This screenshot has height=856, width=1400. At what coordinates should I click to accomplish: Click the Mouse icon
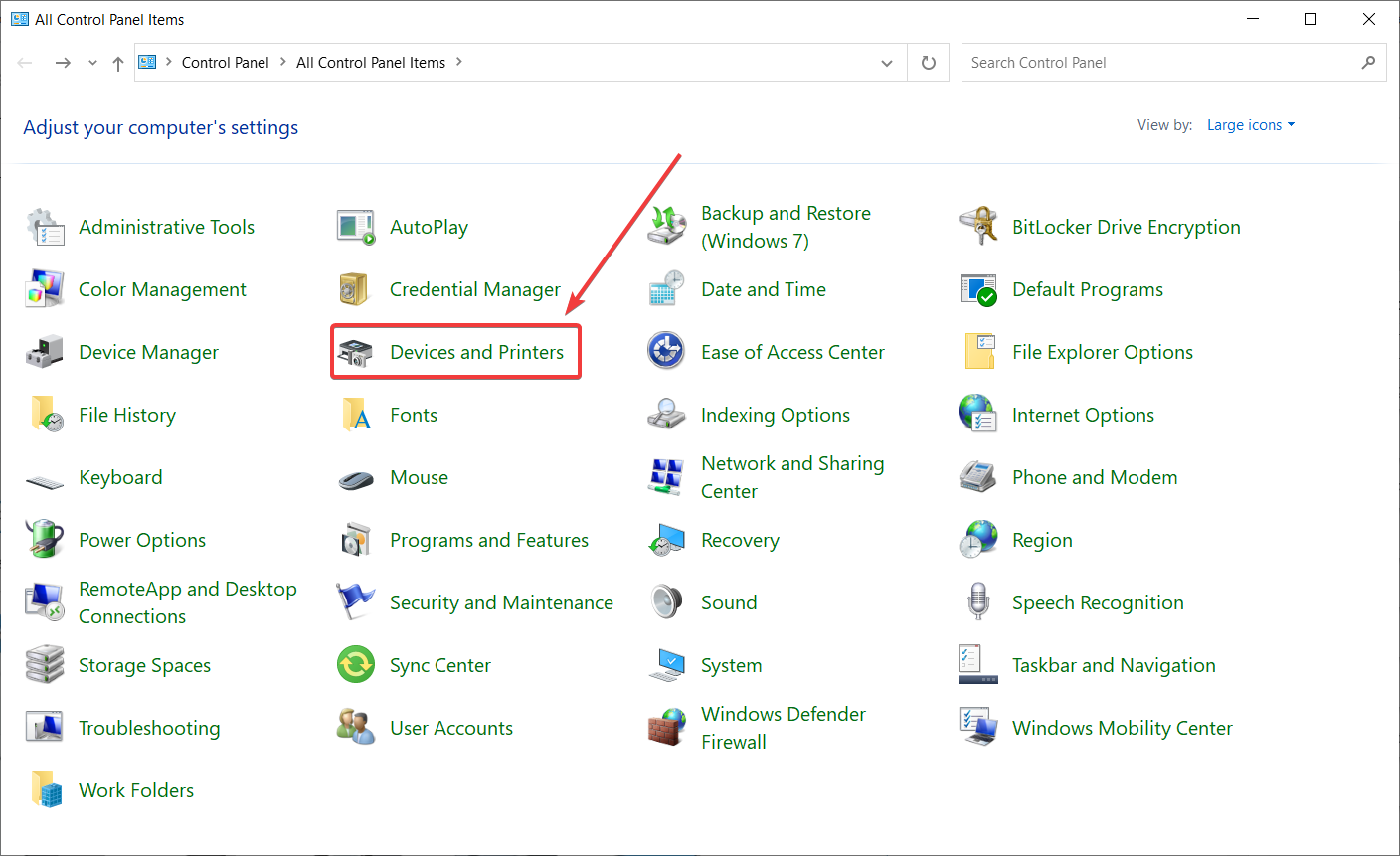click(356, 479)
